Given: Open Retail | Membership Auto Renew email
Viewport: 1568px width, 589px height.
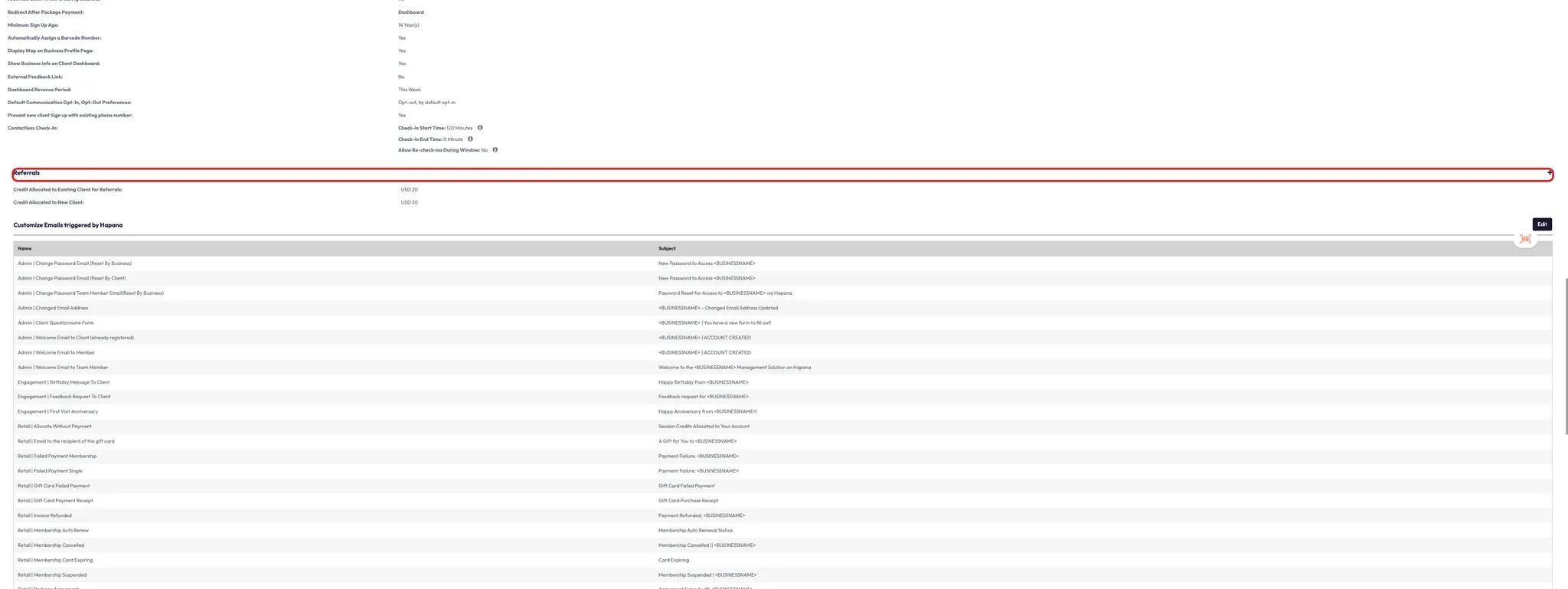Looking at the screenshot, I should (x=53, y=530).
